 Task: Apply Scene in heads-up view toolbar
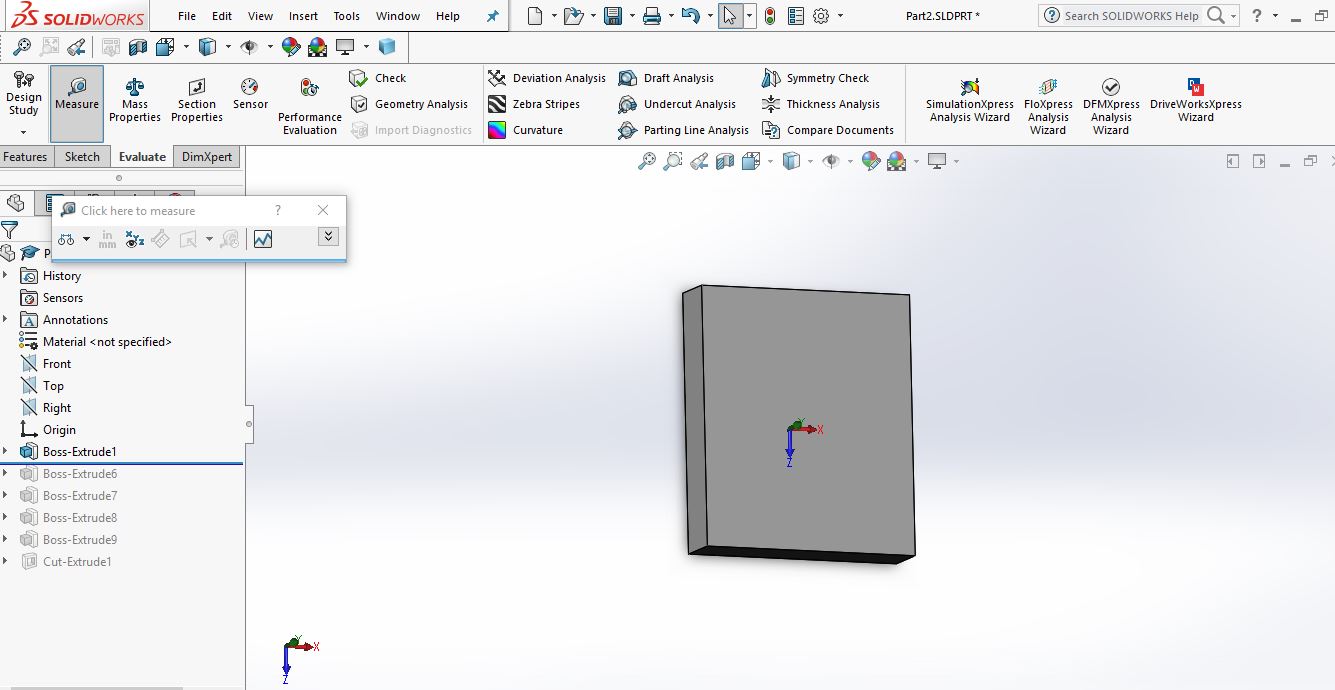(x=896, y=161)
